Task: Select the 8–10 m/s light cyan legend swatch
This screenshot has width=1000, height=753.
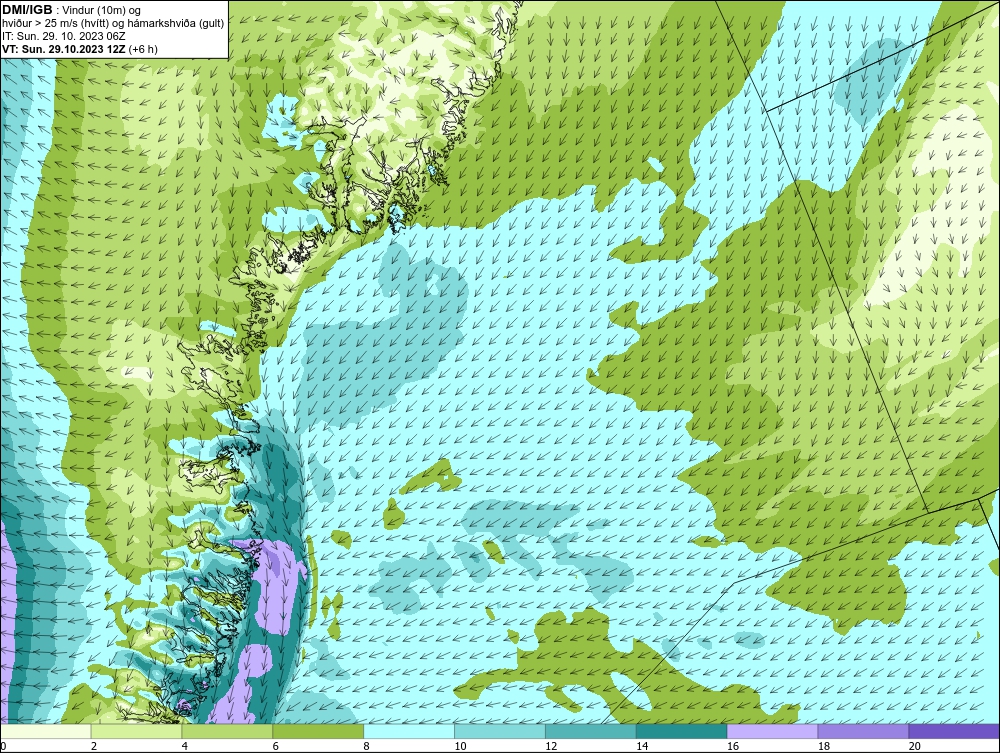Action: point(409,731)
